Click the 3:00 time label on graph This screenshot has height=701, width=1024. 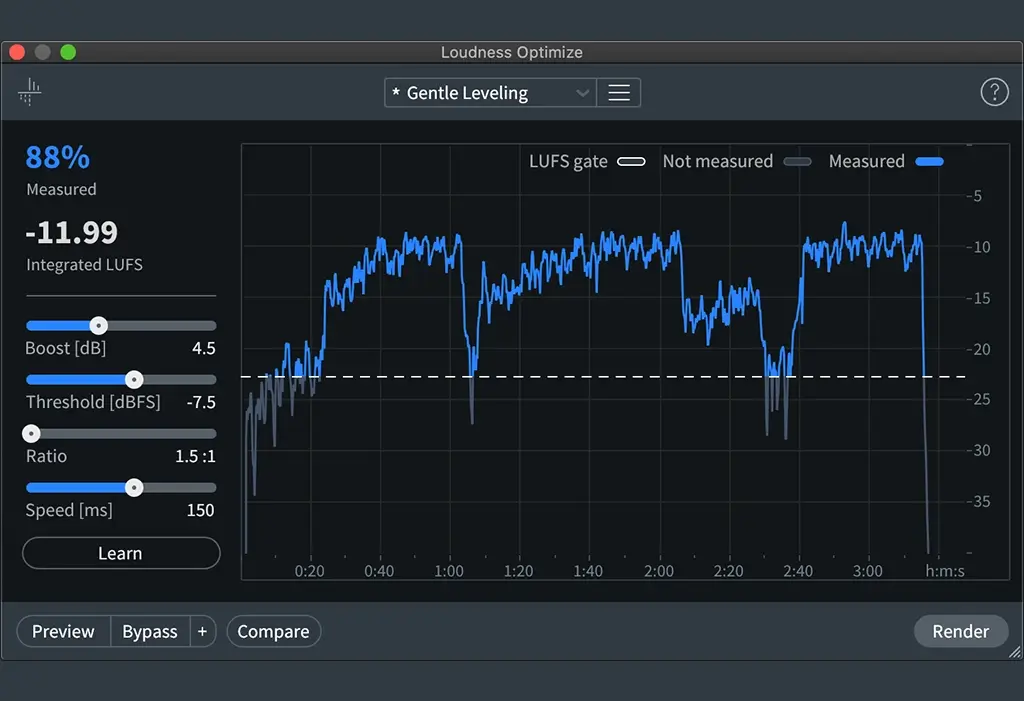click(x=868, y=571)
